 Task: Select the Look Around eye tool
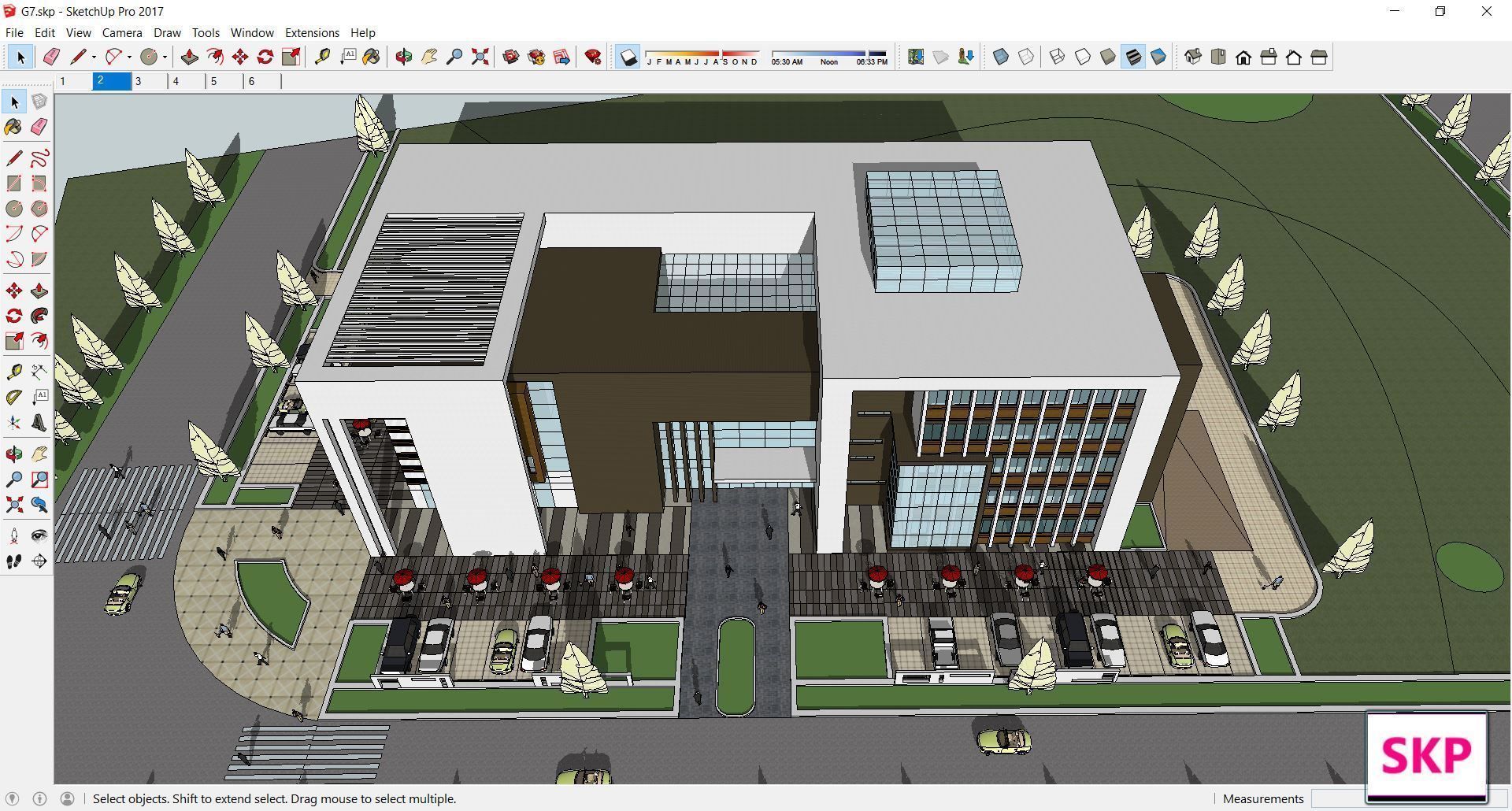pyautogui.click(x=39, y=536)
